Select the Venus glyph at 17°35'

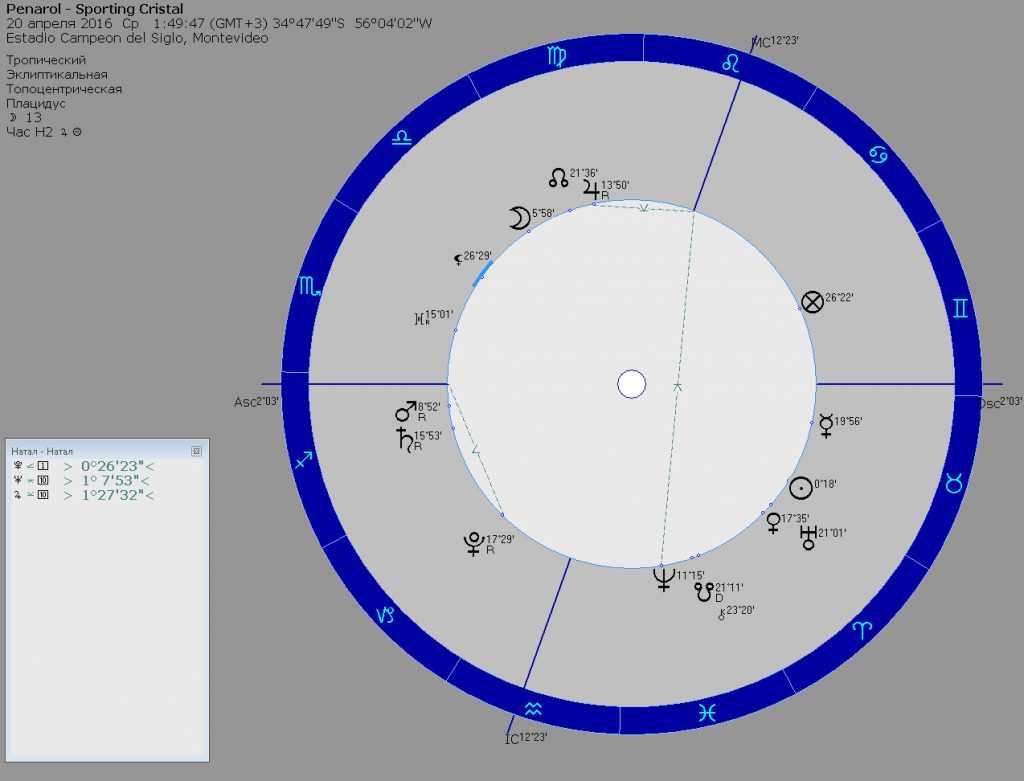773,523
